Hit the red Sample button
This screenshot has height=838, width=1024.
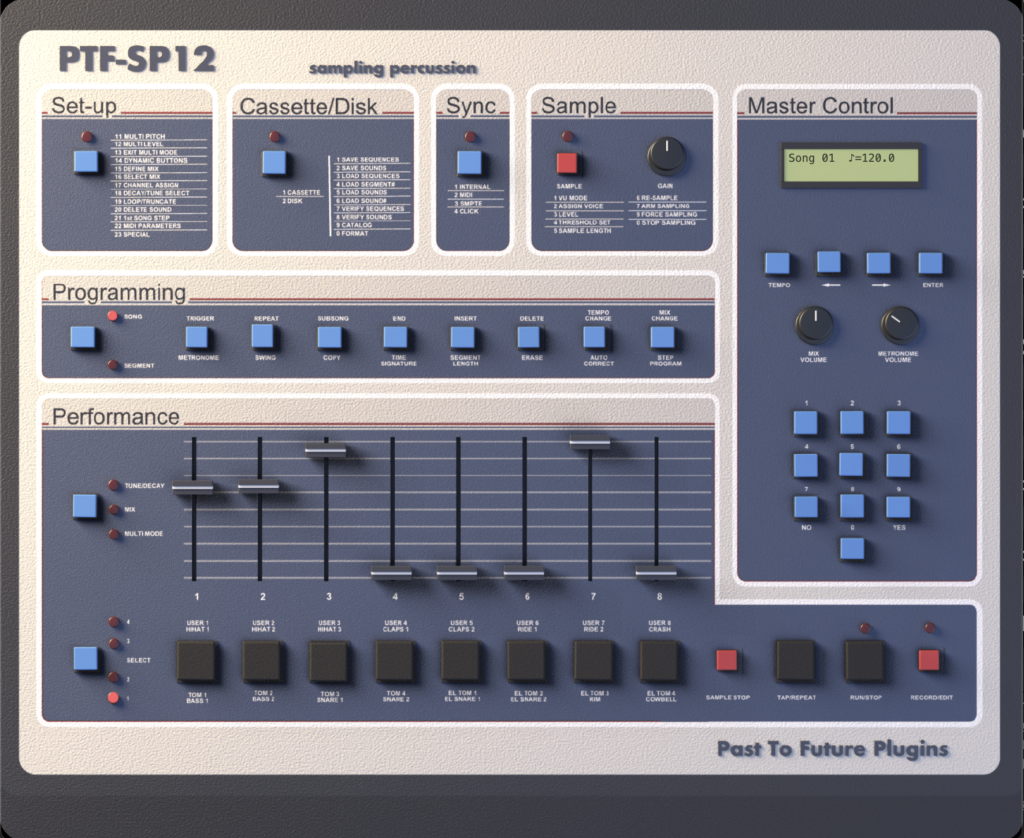(x=567, y=163)
